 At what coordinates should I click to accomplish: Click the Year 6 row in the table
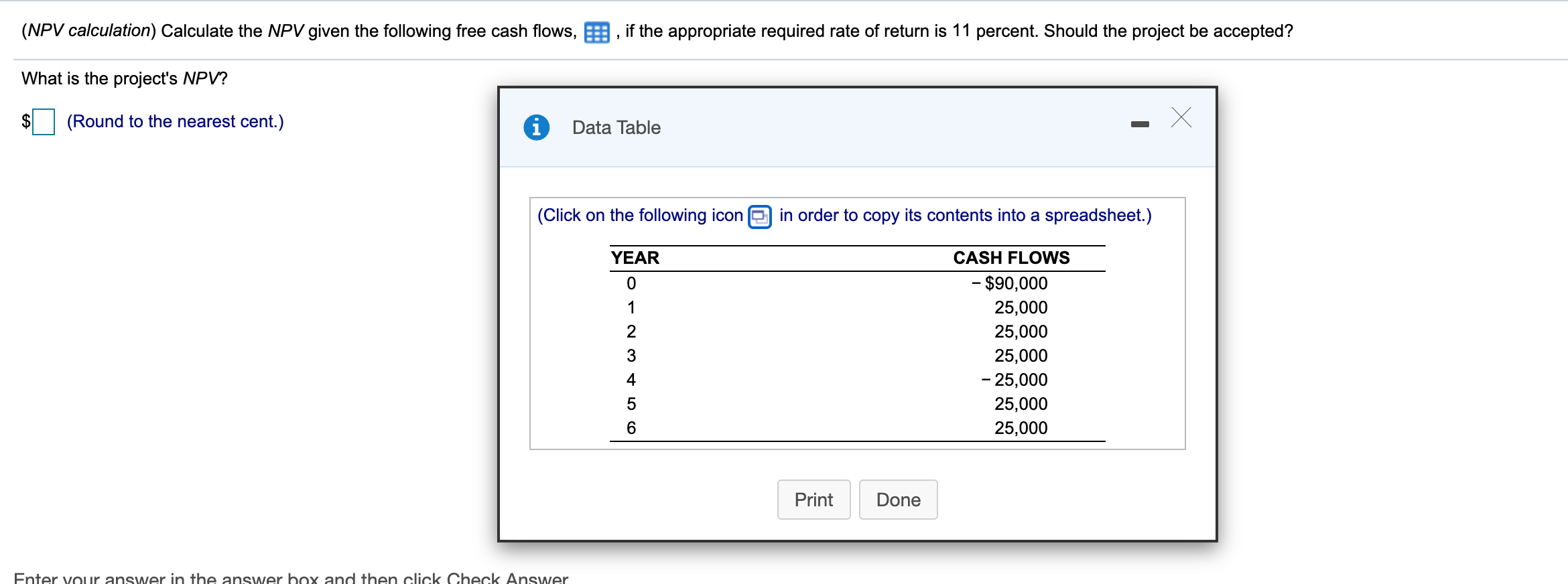click(631, 427)
